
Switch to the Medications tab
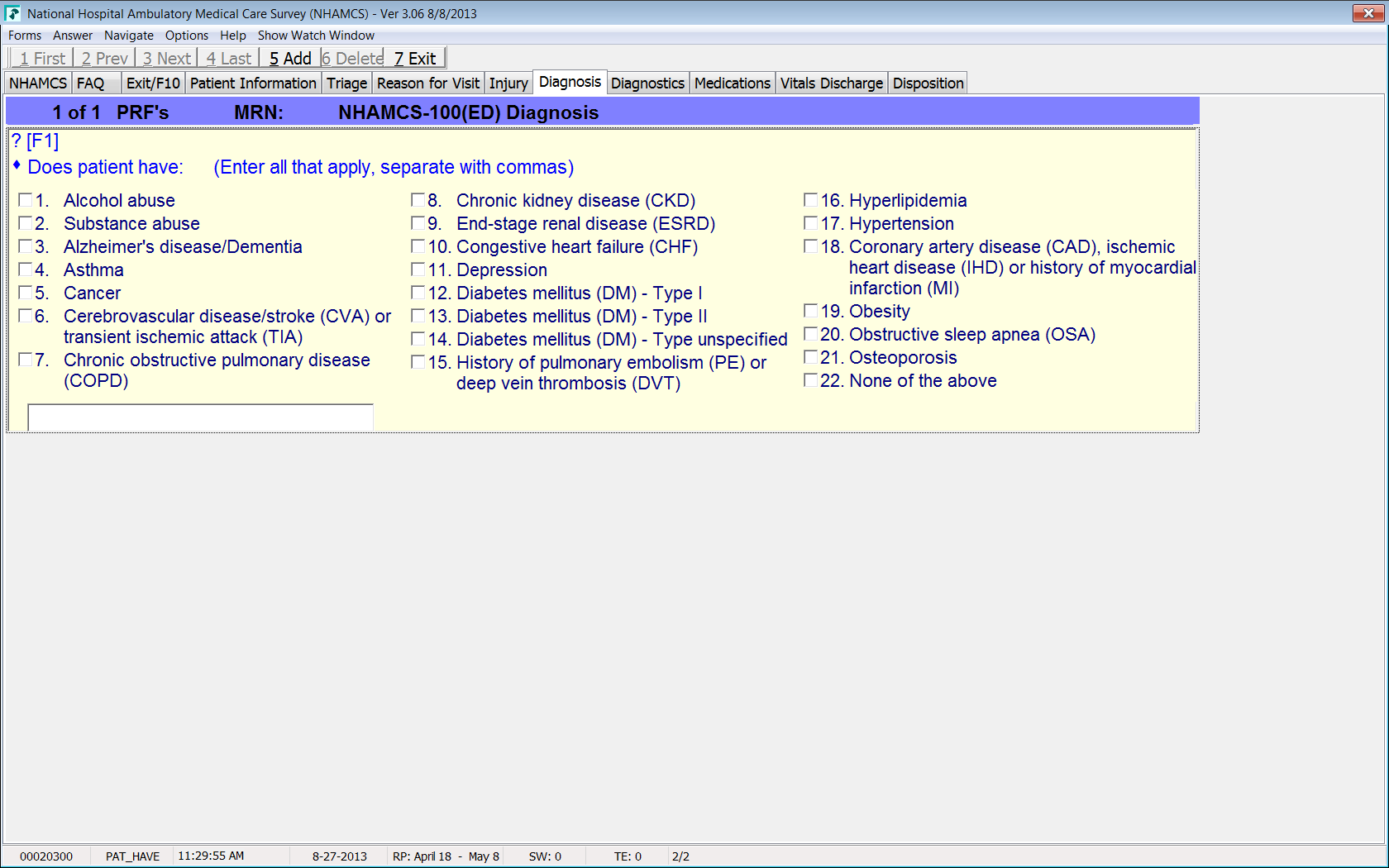point(733,83)
